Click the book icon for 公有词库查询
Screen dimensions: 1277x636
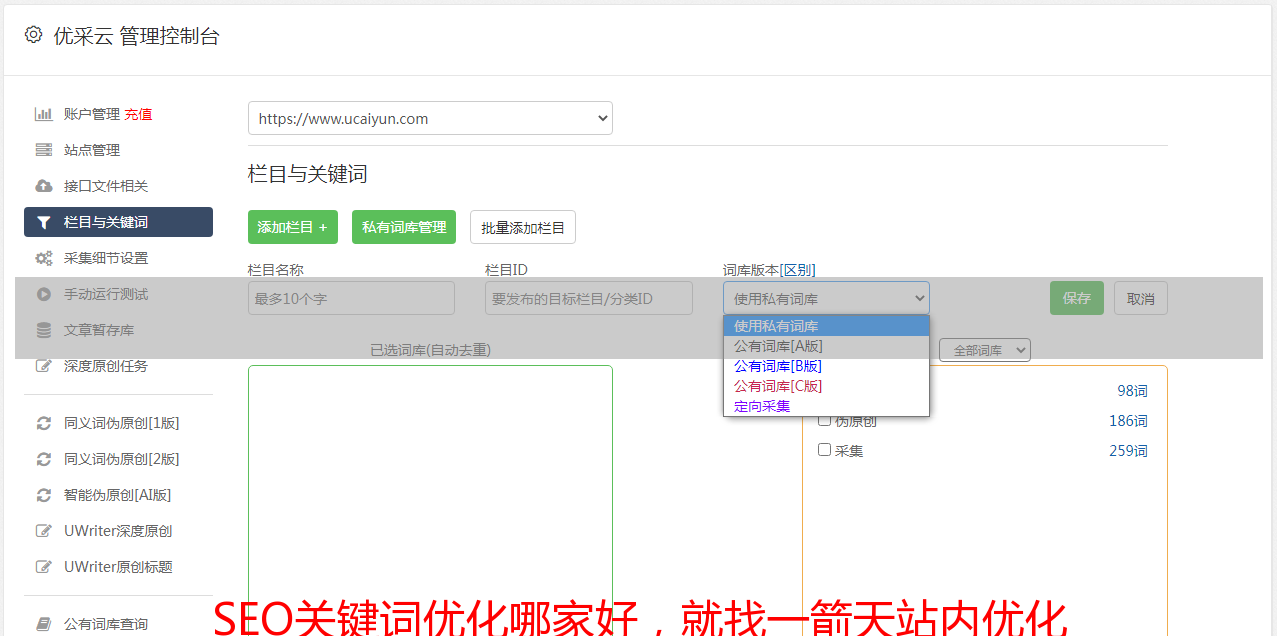[44, 624]
